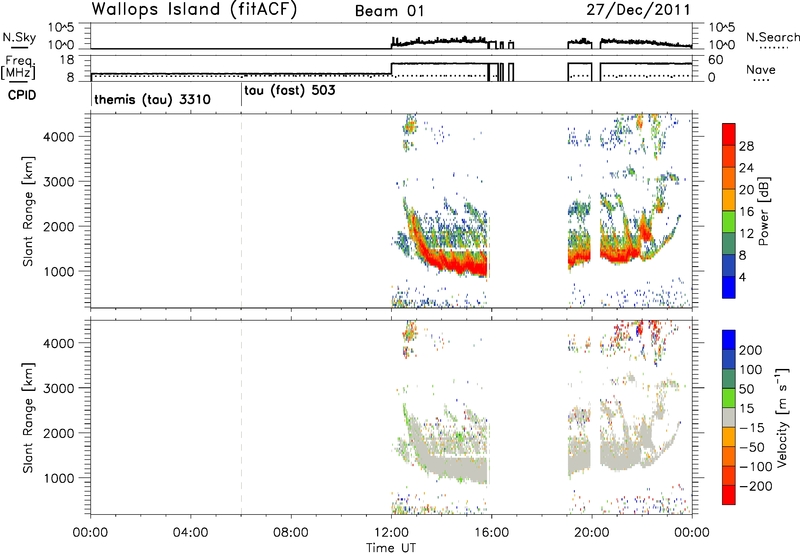Click the '04:00' time tick label
The image size is (800, 554).
tap(190, 533)
